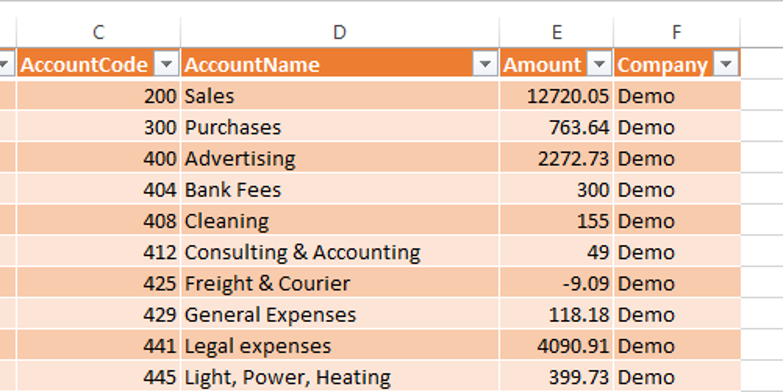Select the amount 2272.73 cell

(x=556, y=158)
